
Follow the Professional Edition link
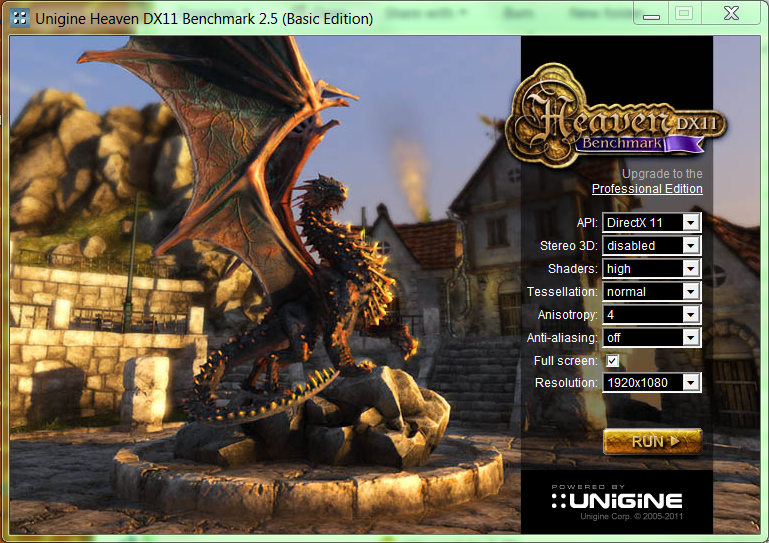[x=647, y=189]
